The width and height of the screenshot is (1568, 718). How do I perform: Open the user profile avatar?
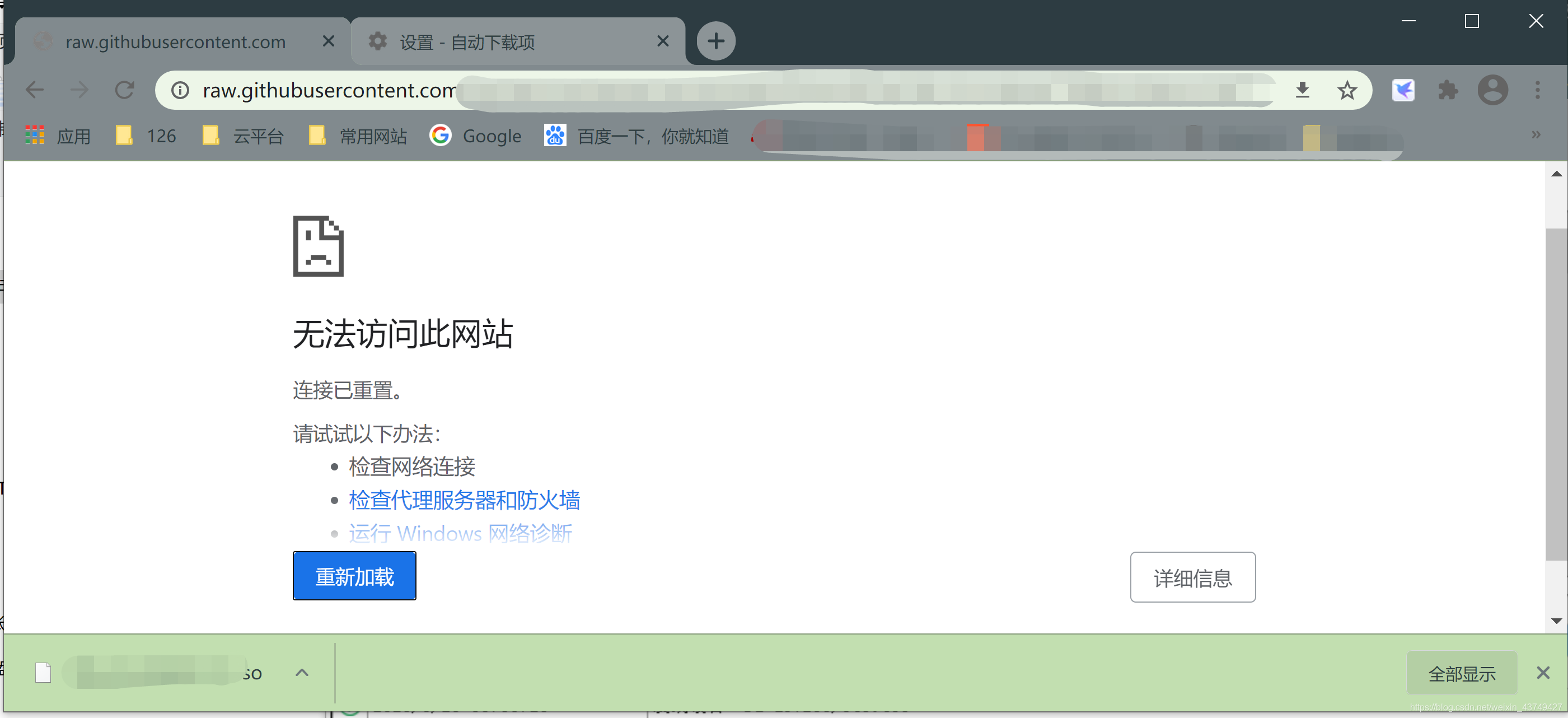1492,90
